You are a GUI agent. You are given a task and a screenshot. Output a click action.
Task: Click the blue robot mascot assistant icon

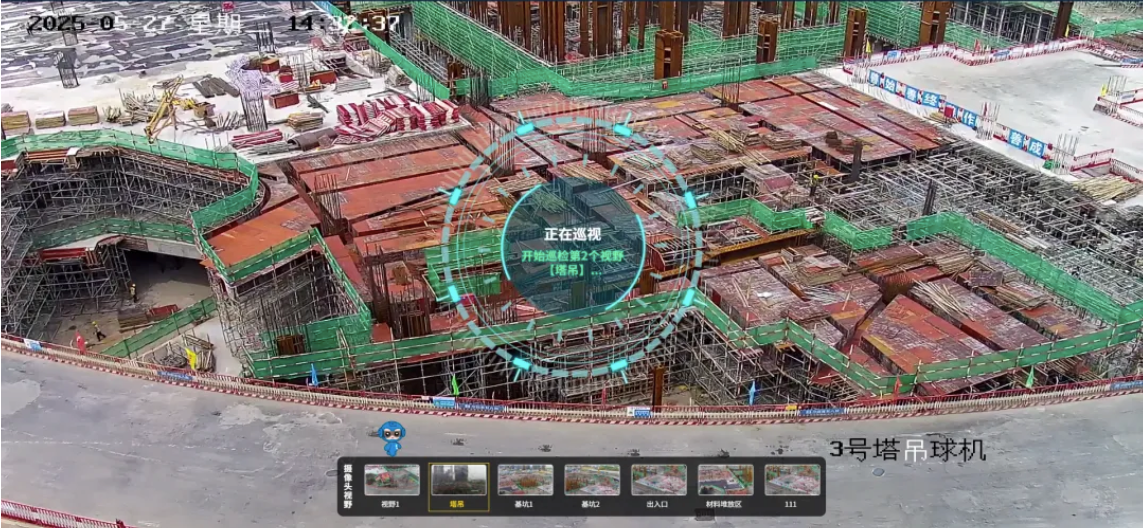[392, 438]
